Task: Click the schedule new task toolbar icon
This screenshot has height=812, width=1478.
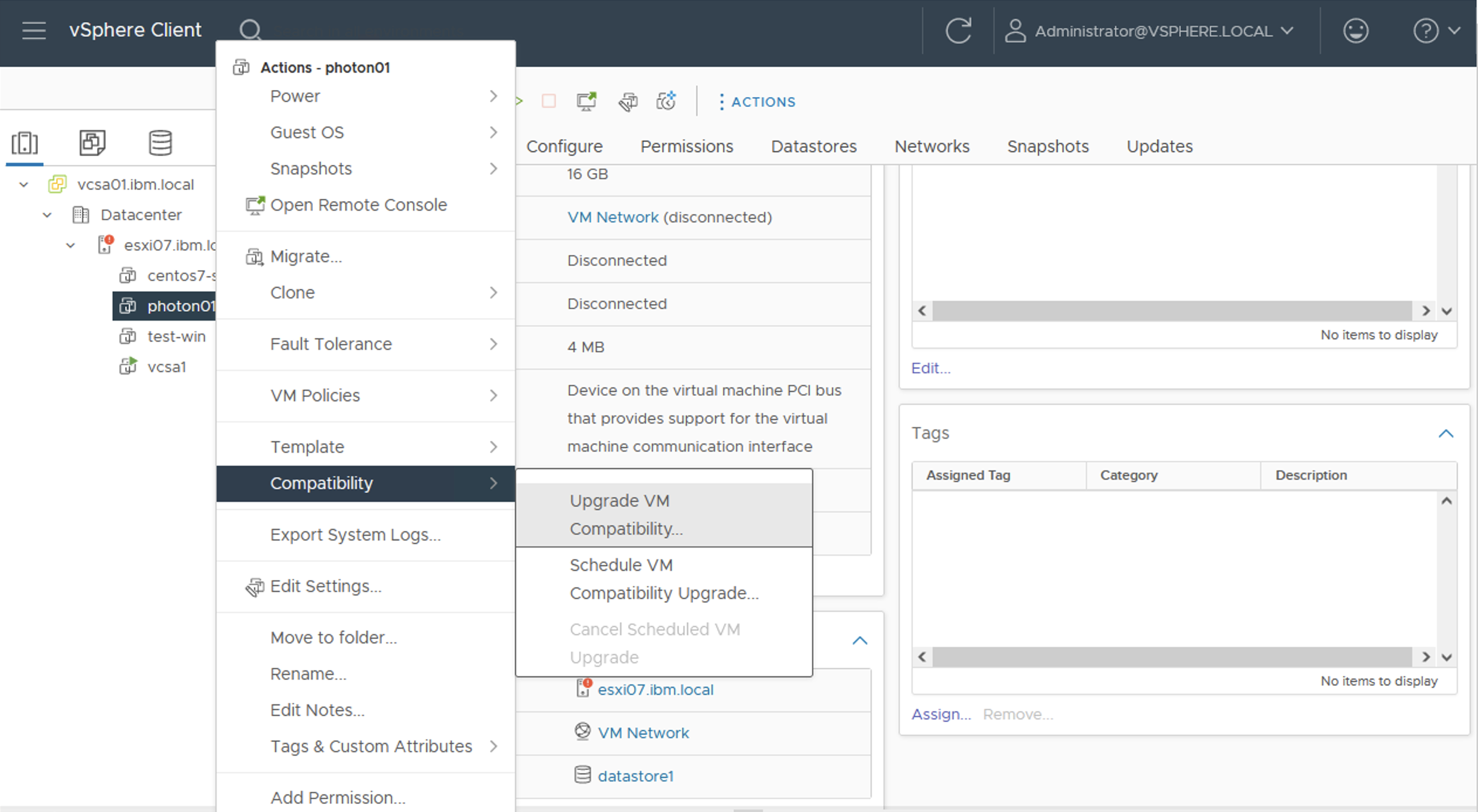Action: (667, 101)
